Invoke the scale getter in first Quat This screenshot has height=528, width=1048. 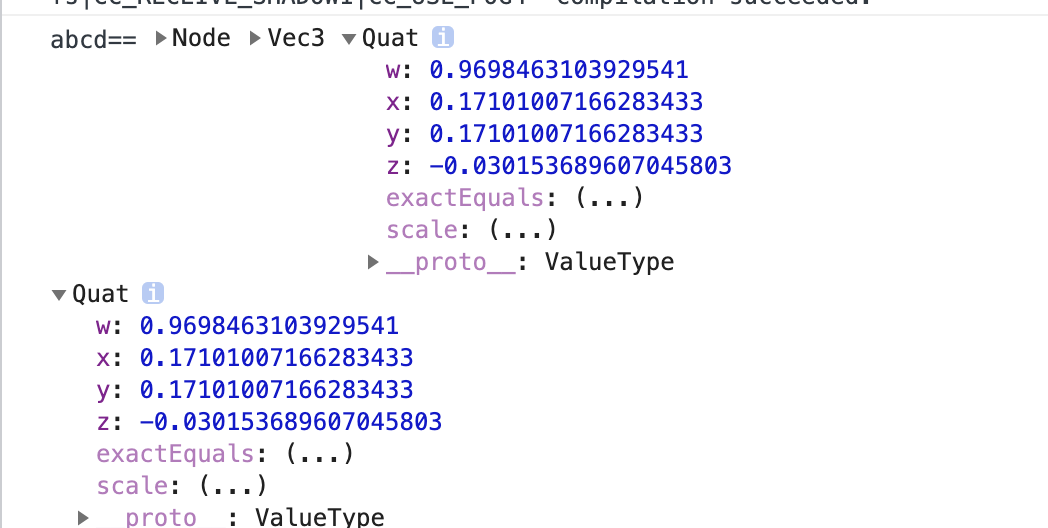[523, 230]
